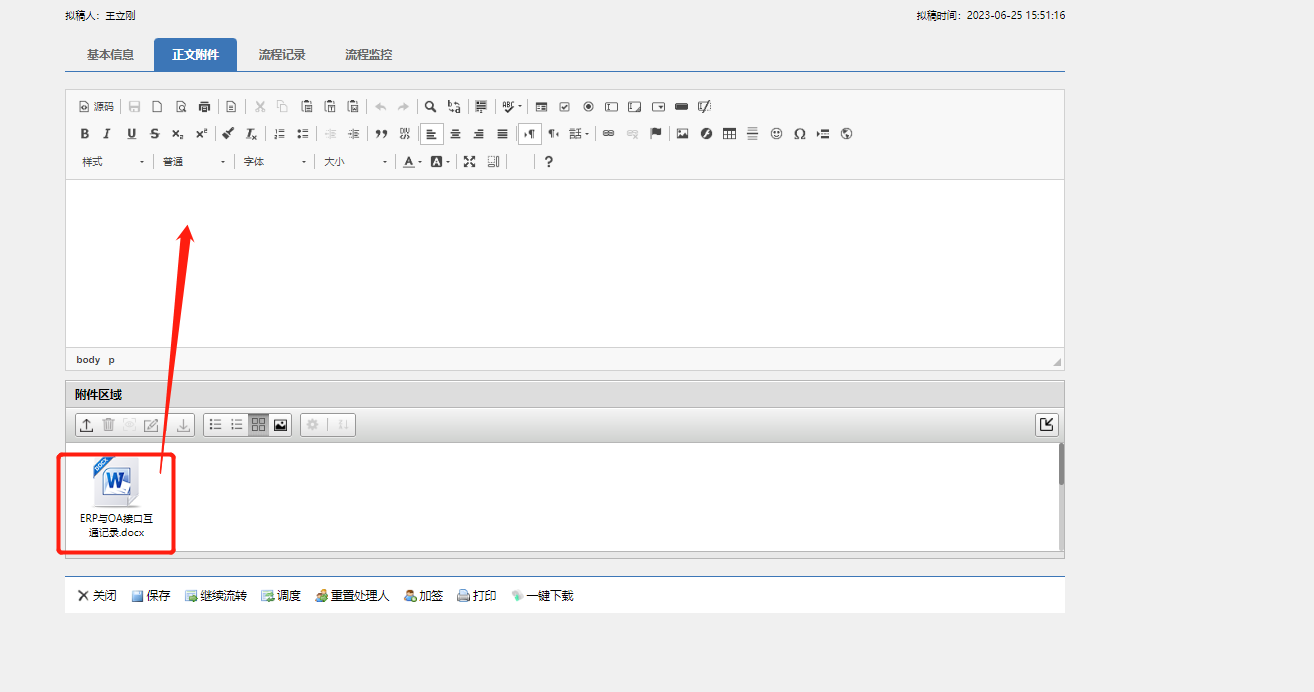Switch attachments to thumbnail image view
The image size is (1314, 692).
tap(281, 425)
